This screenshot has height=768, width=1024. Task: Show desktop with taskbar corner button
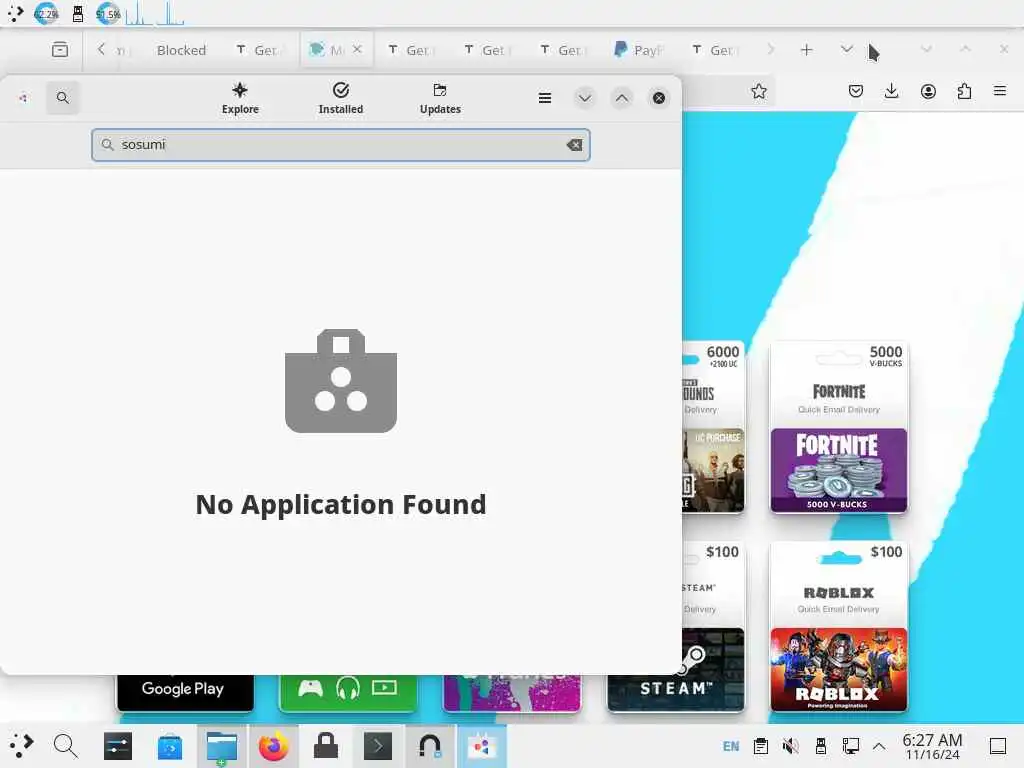click(x=998, y=746)
